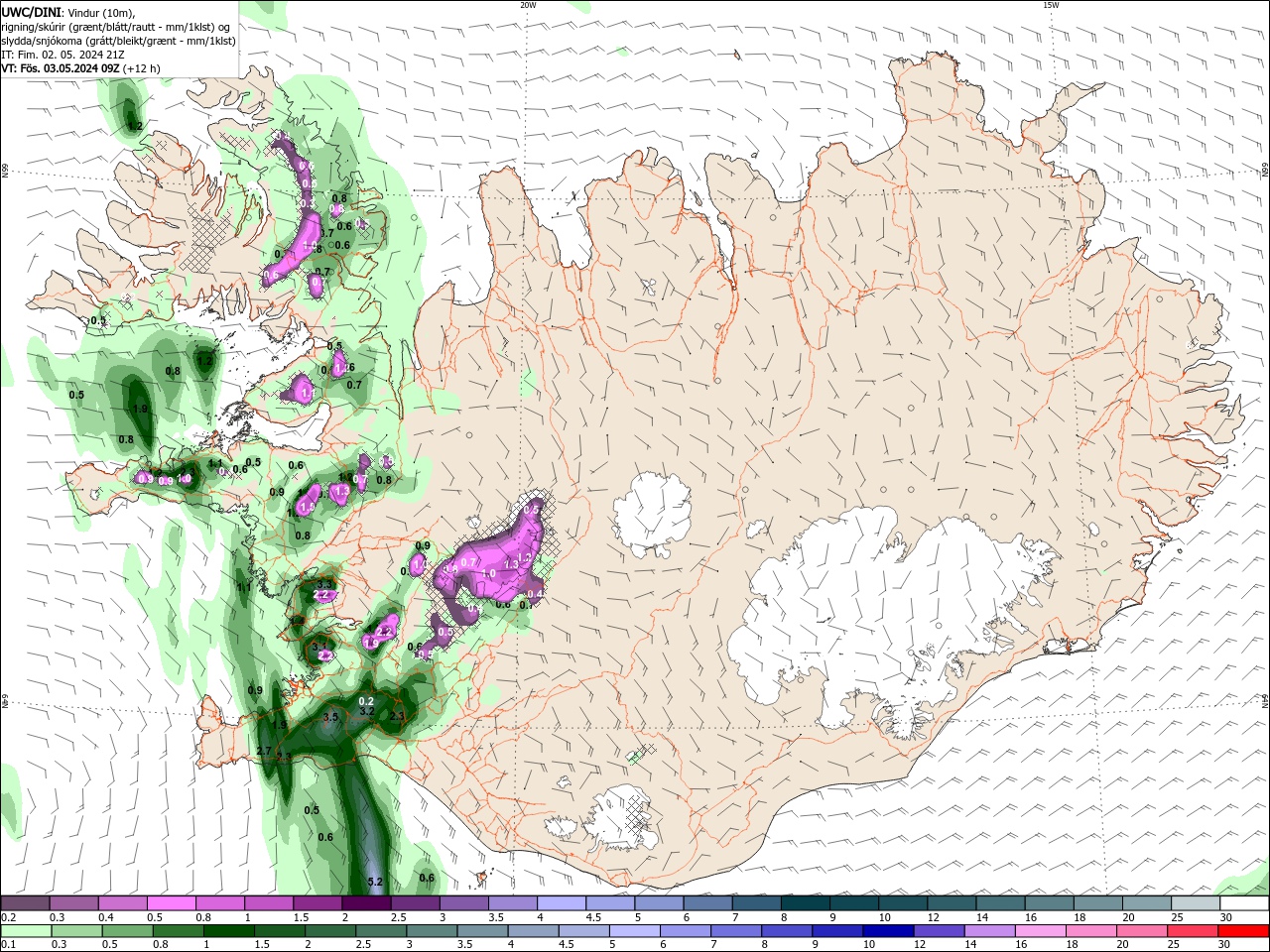
Task: Click the 3.5 rain value on the southwest coast
Action: pyautogui.click(x=331, y=717)
